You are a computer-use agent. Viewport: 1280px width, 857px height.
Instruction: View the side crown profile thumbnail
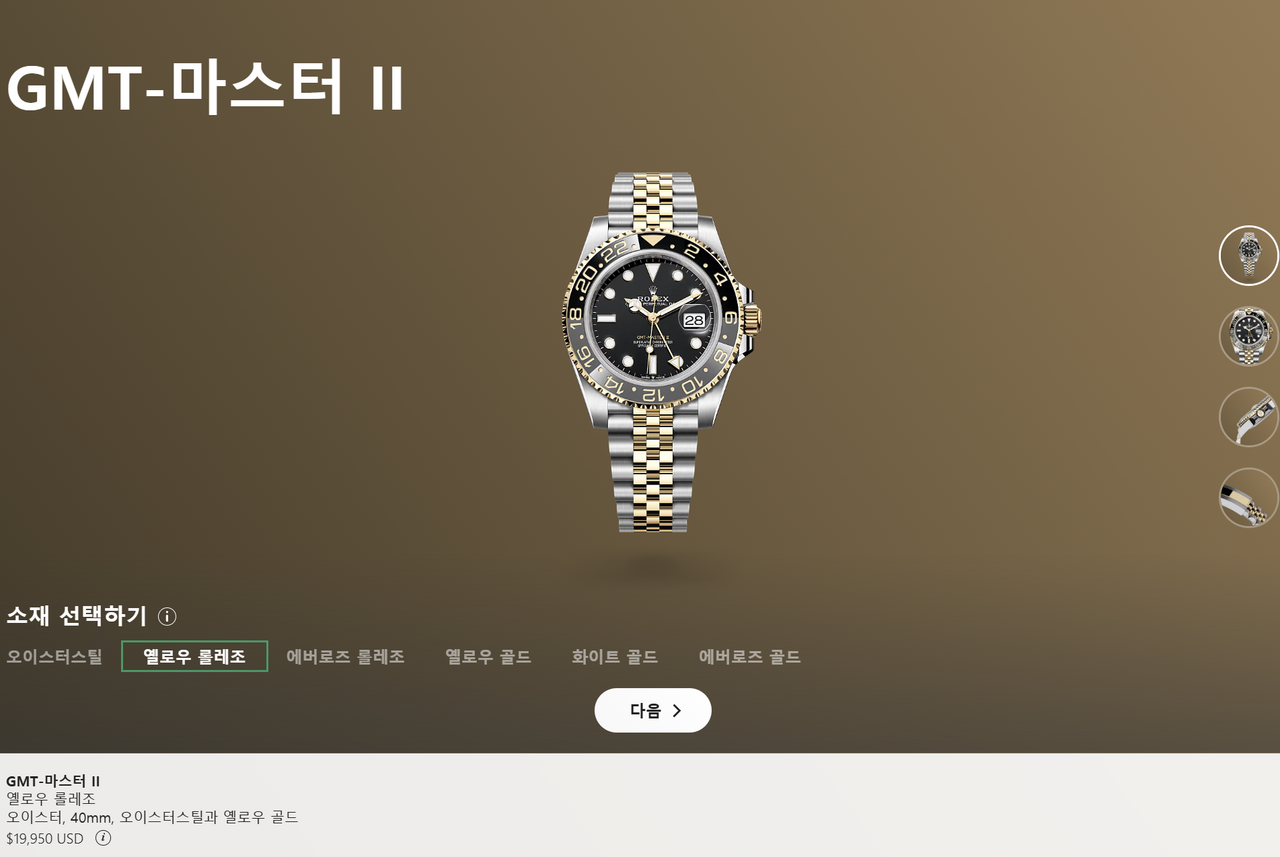pyautogui.click(x=1248, y=417)
